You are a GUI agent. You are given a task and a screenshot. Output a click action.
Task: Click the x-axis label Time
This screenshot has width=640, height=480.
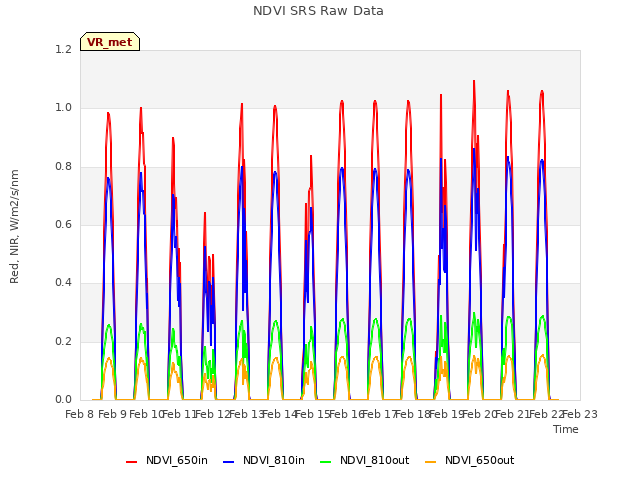566,429
